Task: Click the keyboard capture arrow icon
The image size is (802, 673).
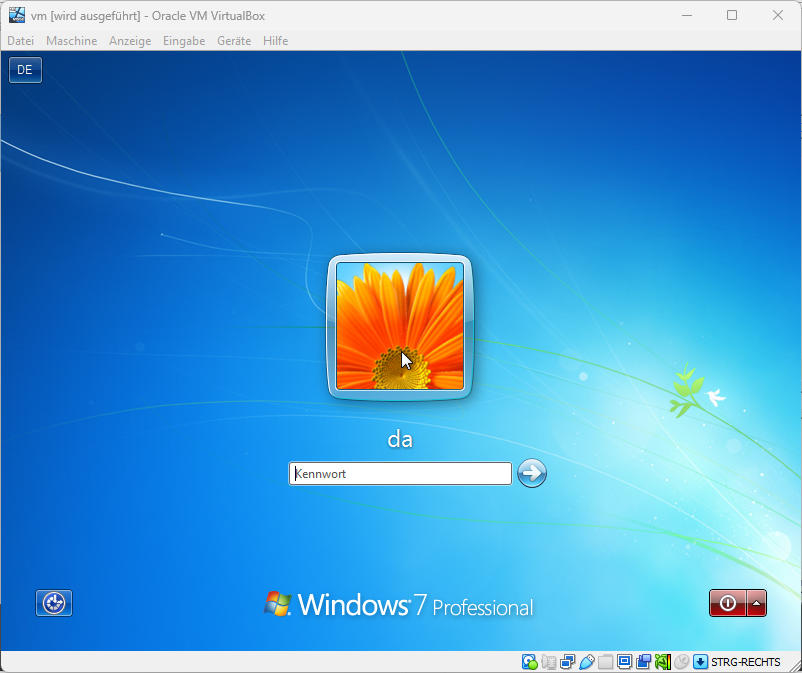Action: [700, 662]
